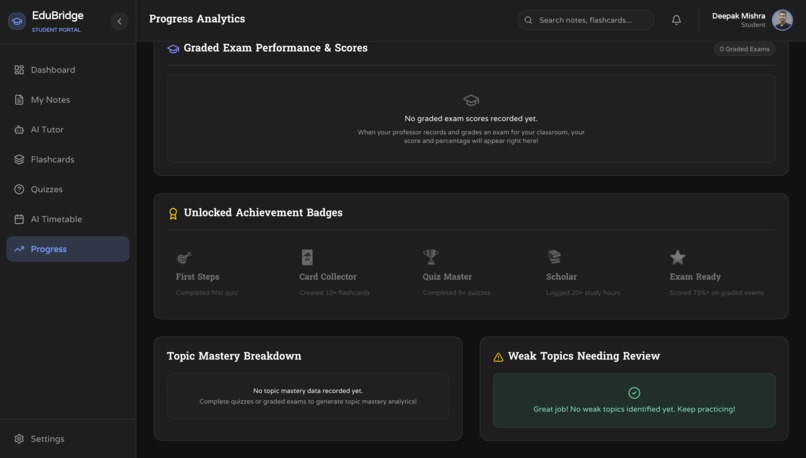806x458 pixels.
Task: Click the Exam Ready badge title
Action: pos(695,277)
